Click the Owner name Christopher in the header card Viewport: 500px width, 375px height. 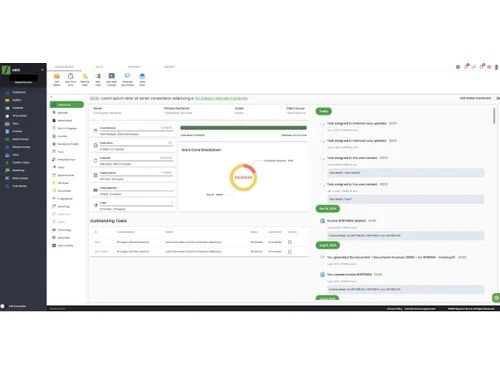click(107, 113)
